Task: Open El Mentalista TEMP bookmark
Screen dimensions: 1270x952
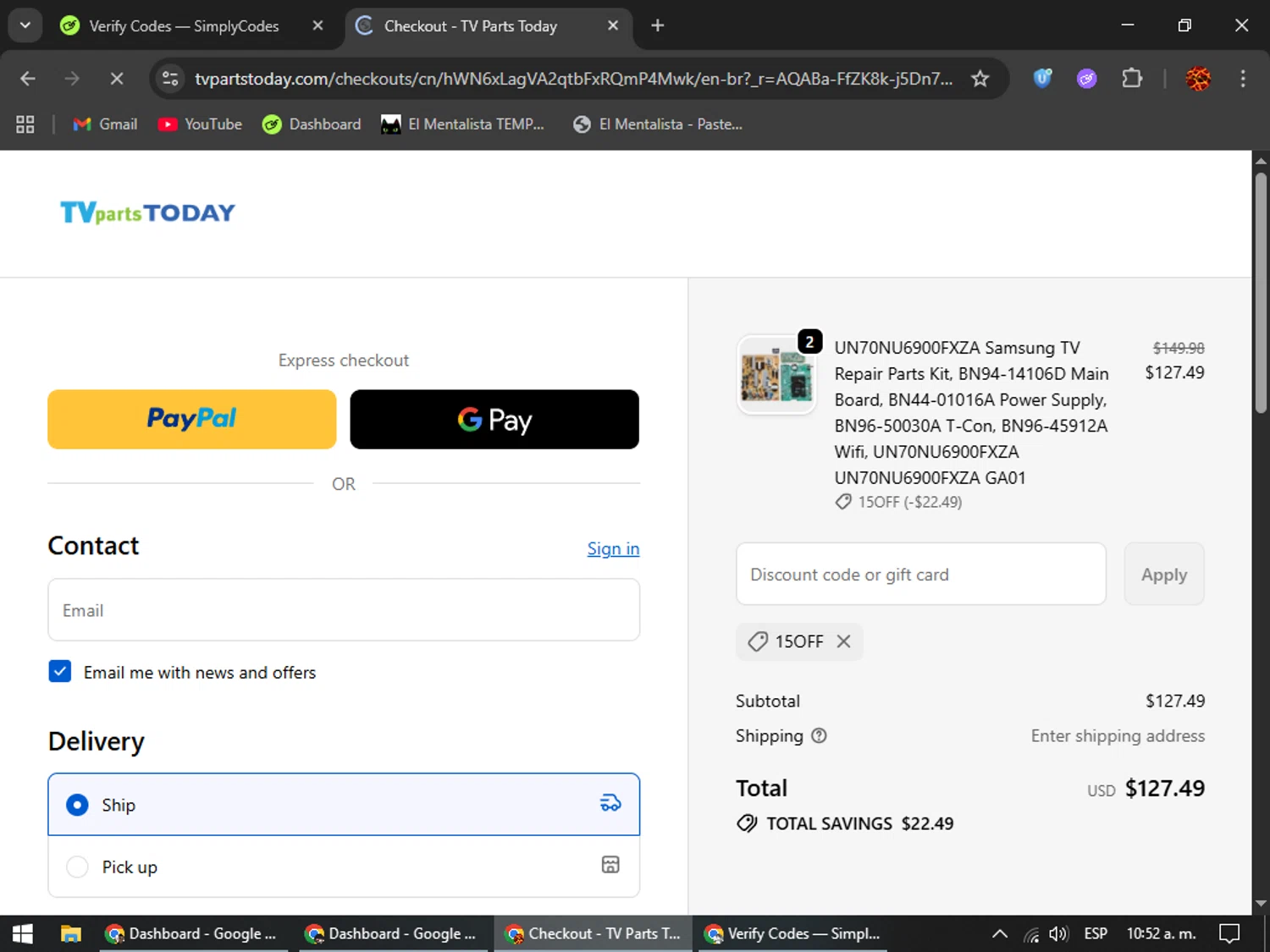Action: (x=462, y=124)
